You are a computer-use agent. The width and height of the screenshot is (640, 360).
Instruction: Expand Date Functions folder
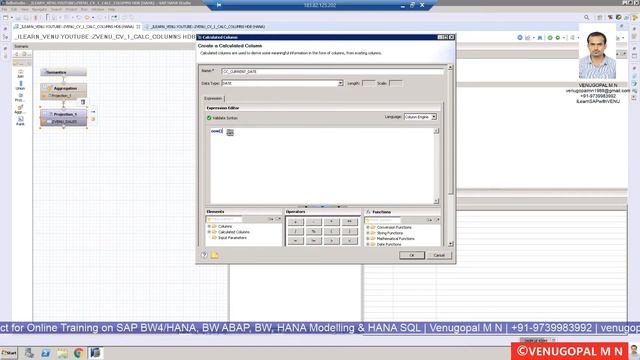[368, 244]
